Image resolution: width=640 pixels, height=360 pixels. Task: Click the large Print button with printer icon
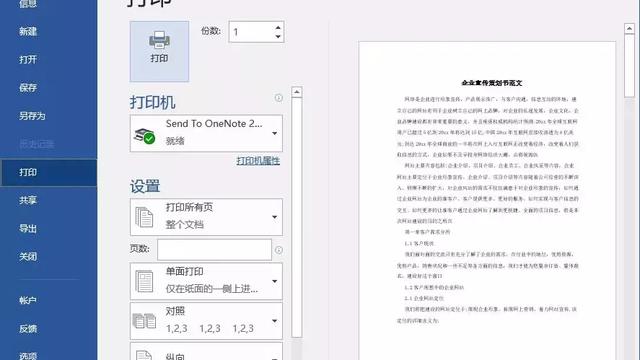[x=159, y=51]
